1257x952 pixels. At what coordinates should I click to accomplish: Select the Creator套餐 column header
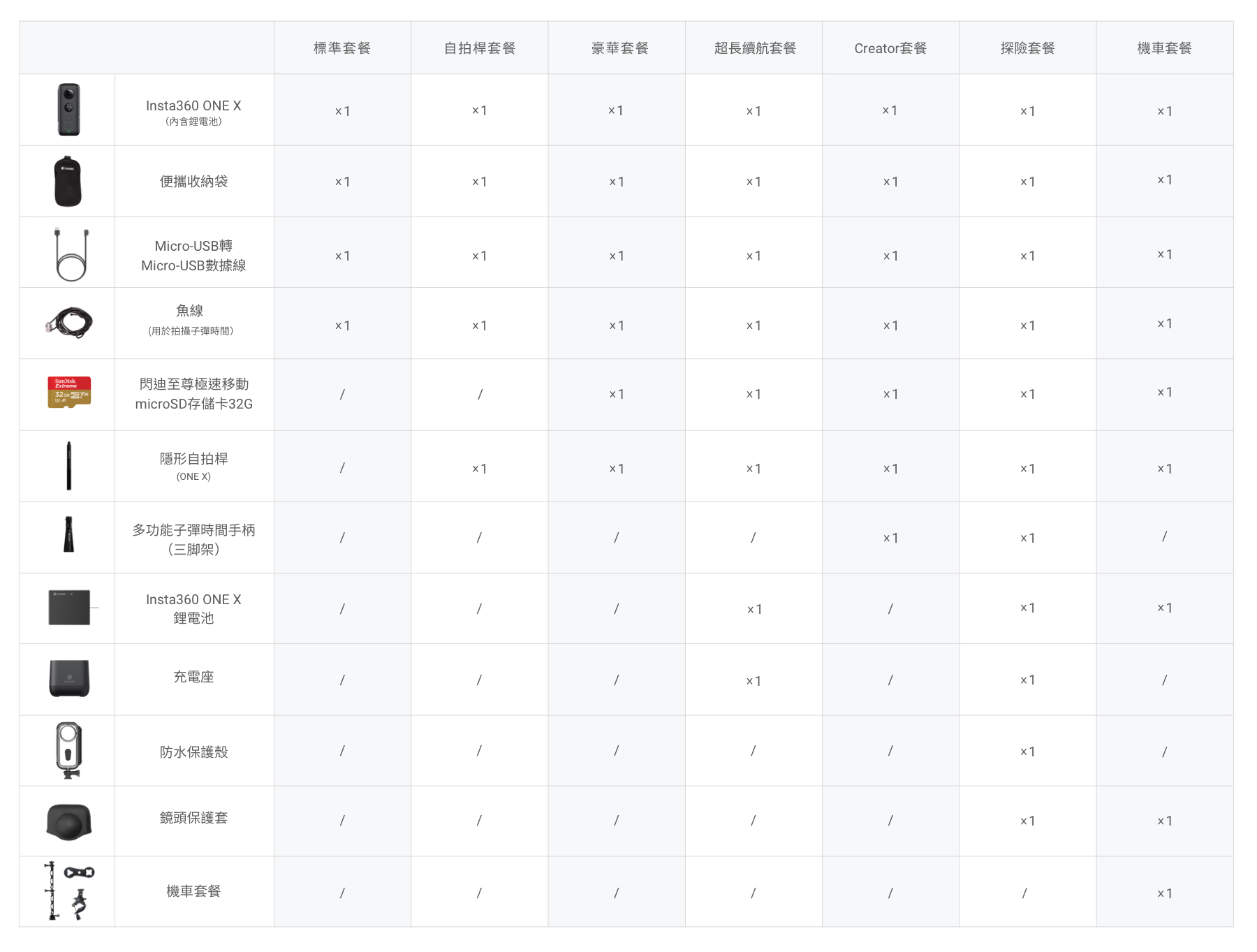click(x=890, y=48)
